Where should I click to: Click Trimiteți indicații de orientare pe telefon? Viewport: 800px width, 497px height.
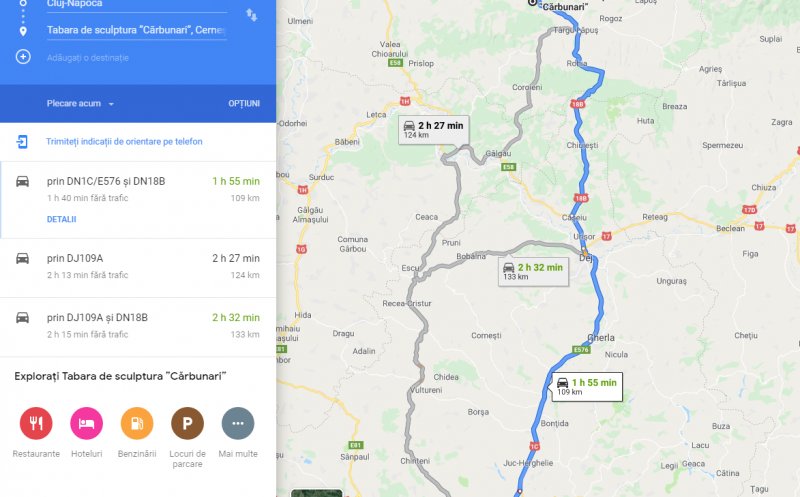[124, 141]
